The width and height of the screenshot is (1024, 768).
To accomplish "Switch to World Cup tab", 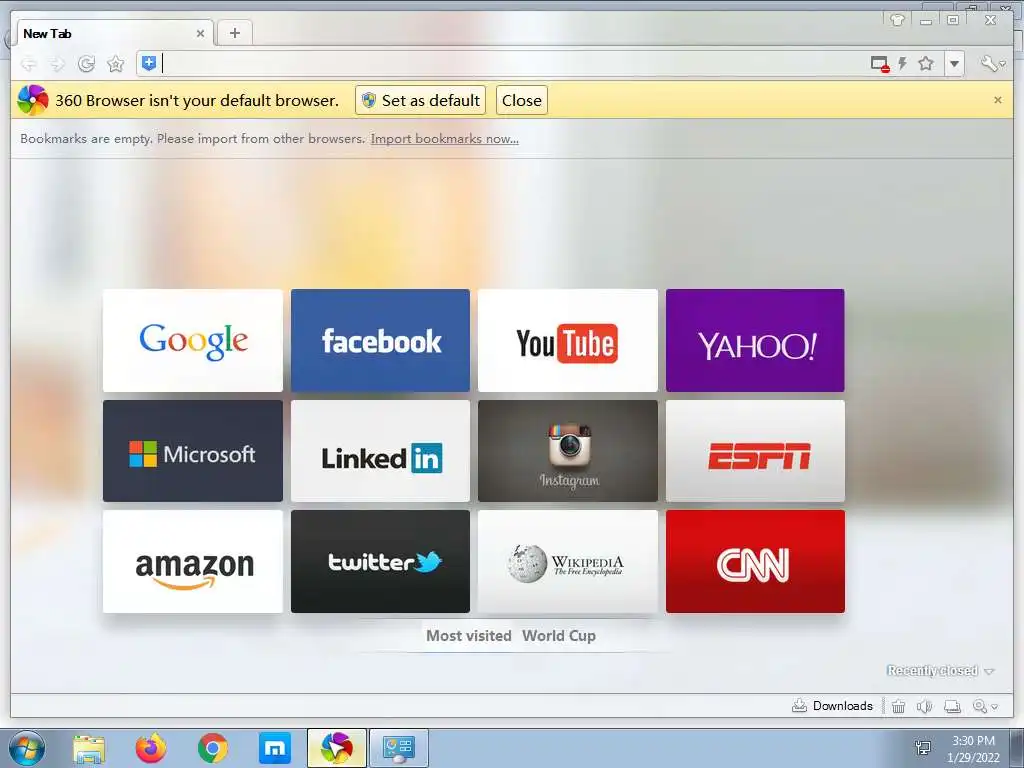I will 559,635.
